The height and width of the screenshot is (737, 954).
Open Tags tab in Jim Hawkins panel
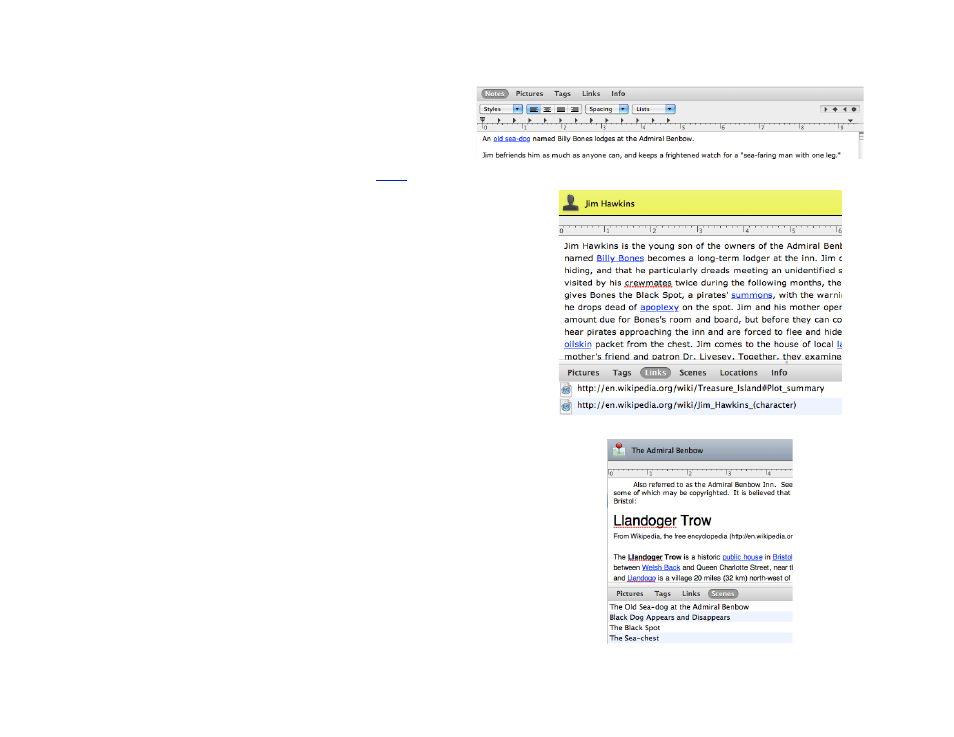622,373
